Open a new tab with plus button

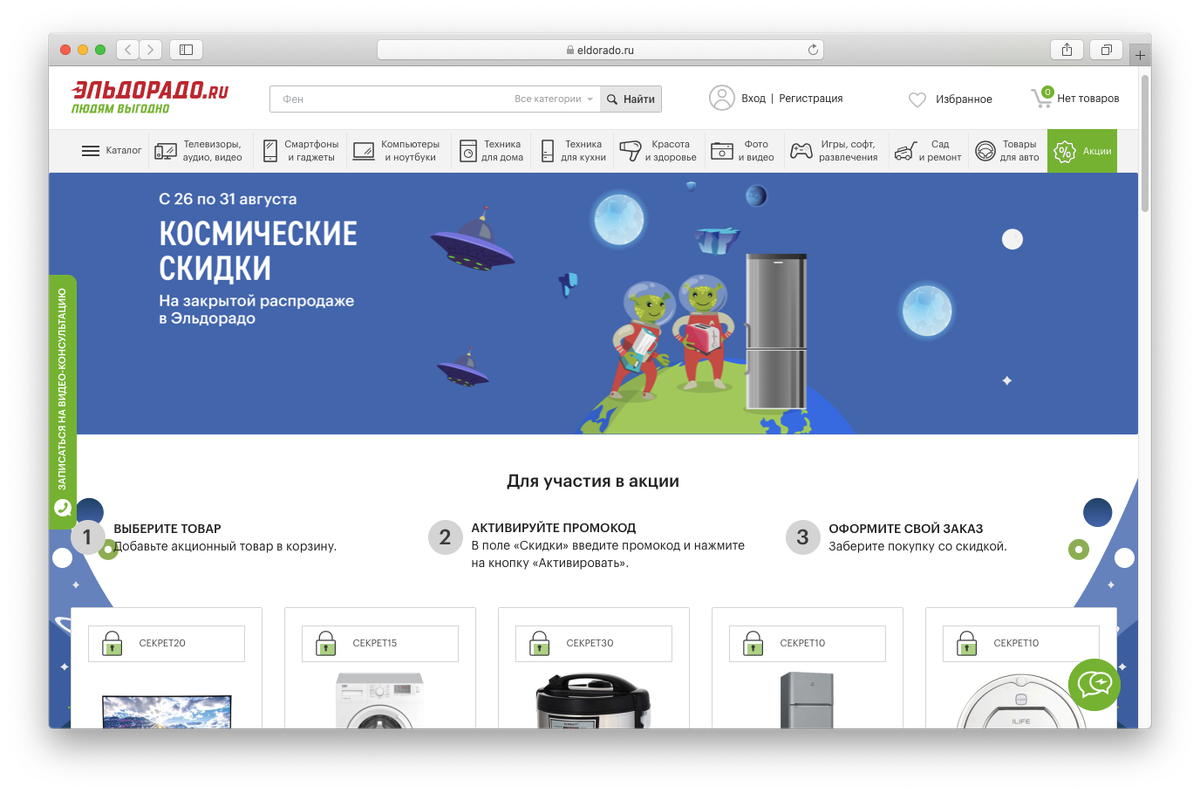point(1140,55)
